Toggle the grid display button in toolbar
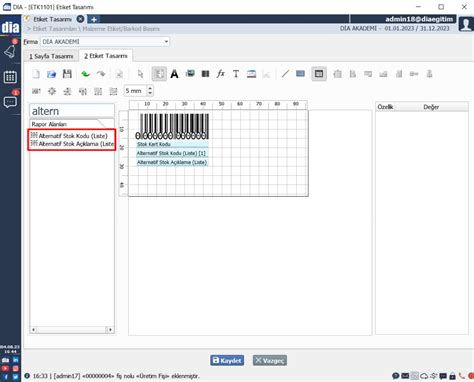 (x=319, y=74)
